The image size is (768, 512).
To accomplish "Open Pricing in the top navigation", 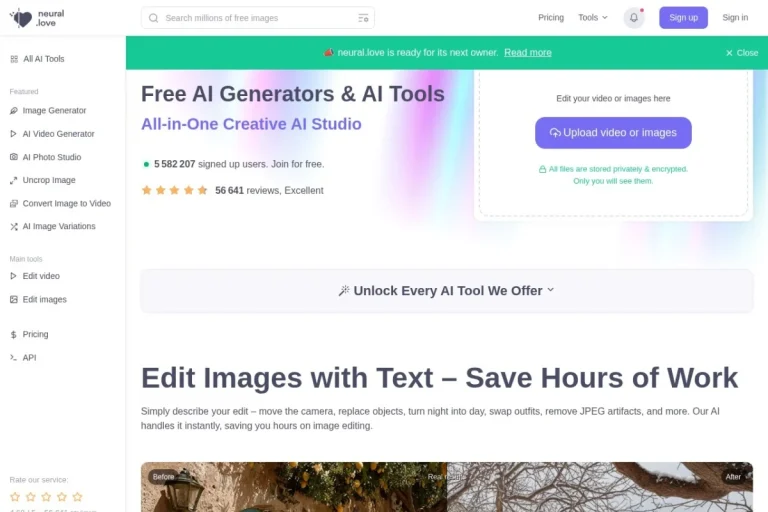I will [551, 18].
